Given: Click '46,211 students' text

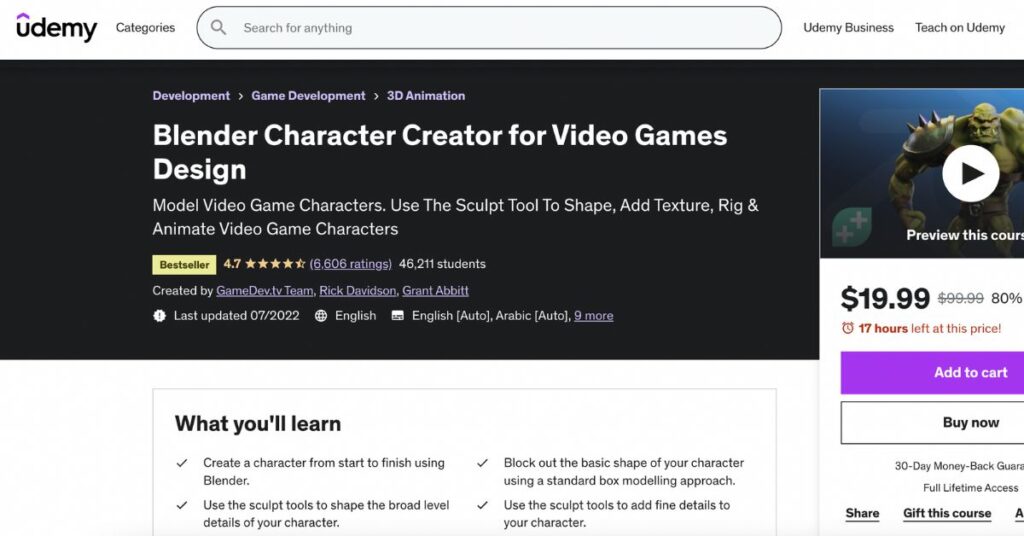Looking at the screenshot, I should point(442,264).
